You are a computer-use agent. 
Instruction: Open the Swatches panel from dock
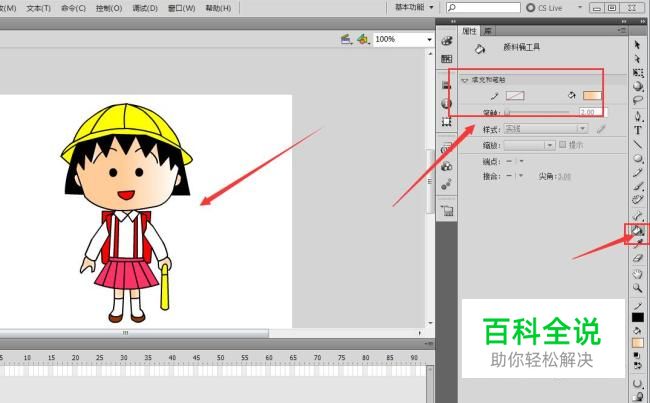coord(446,59)
